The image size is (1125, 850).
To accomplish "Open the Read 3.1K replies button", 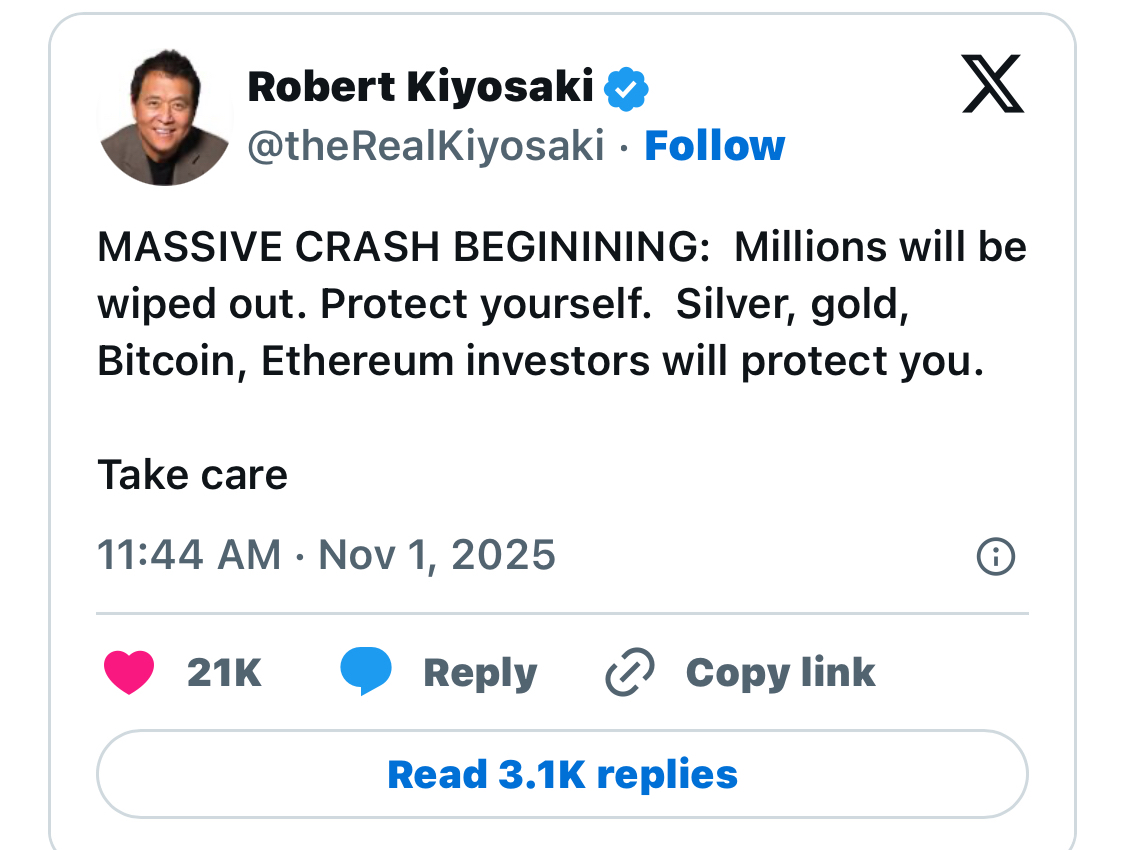I will (x=562, y=774).
